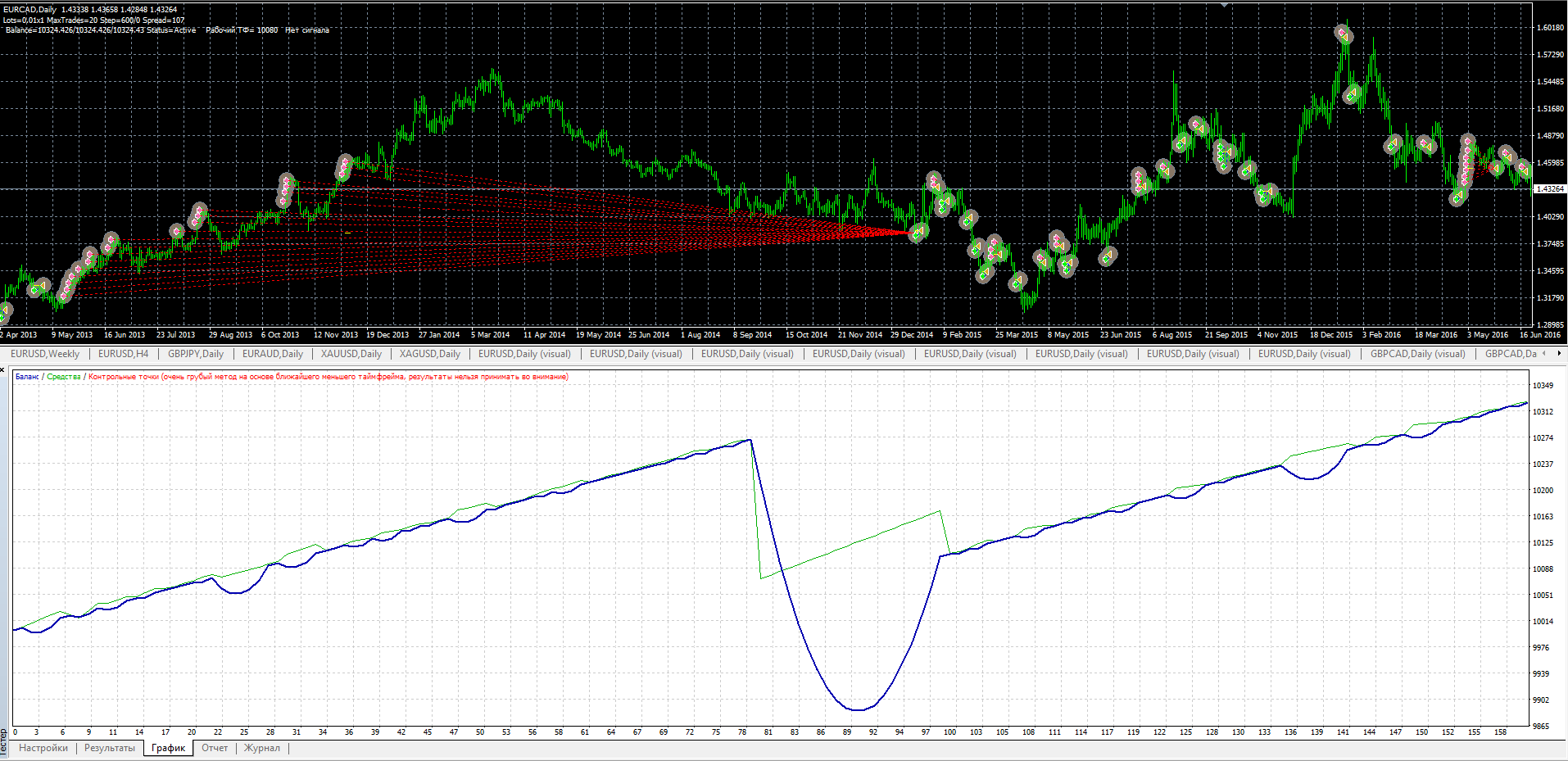The width and height of the screenshot is (1568, 761).
Task: Click trade number 158 on graph's horizontal axis
Action: pos(1501,732)
